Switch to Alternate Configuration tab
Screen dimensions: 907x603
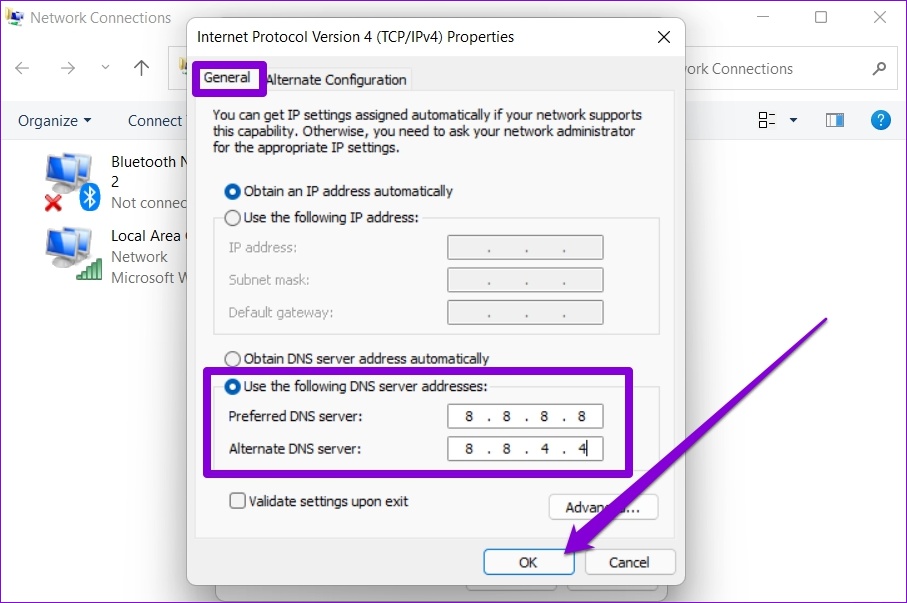point(338,80)
